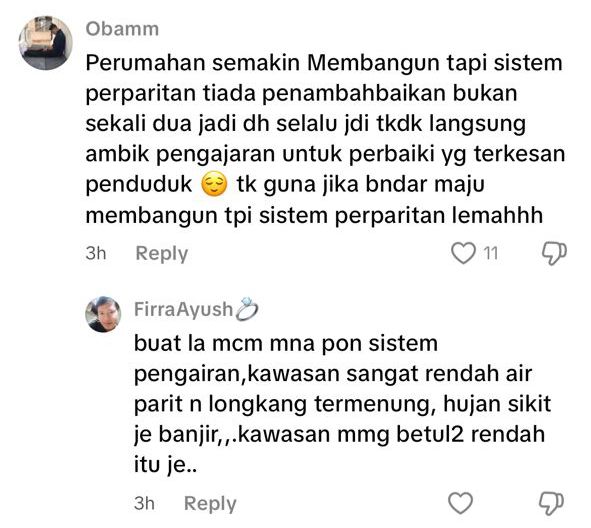
Task: Click the word 'penambahbaikan' in Obamm's comment
Action: pyautogui.click(x=354, y=93)
